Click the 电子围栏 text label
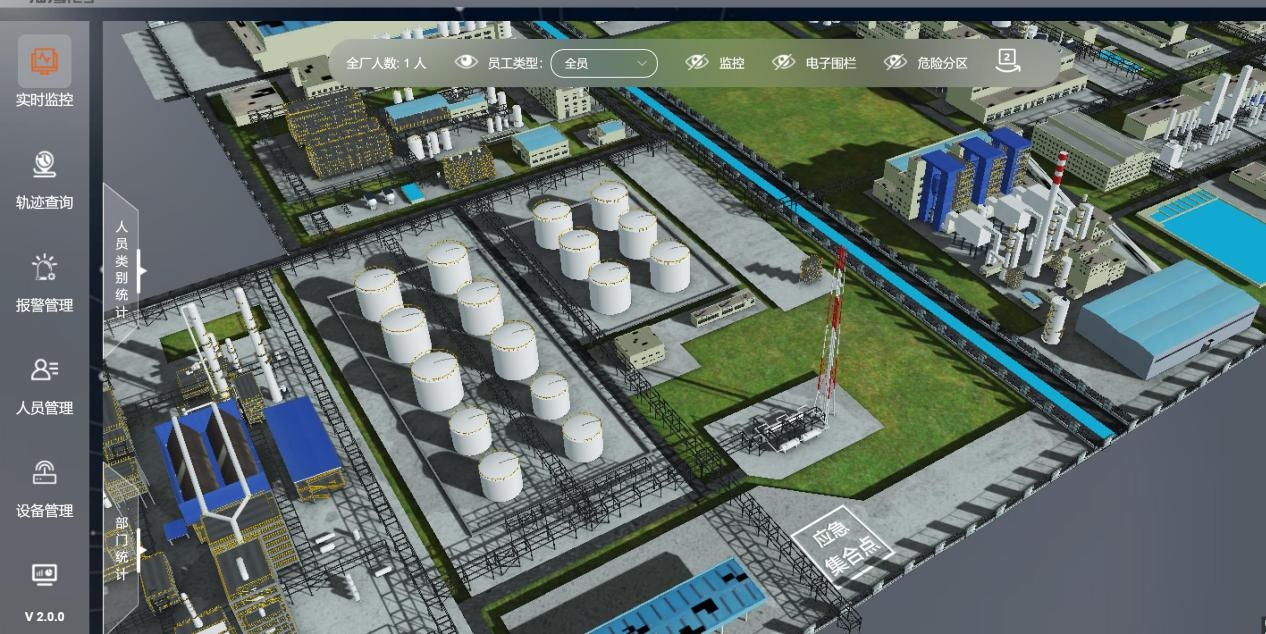 point(831,63)
